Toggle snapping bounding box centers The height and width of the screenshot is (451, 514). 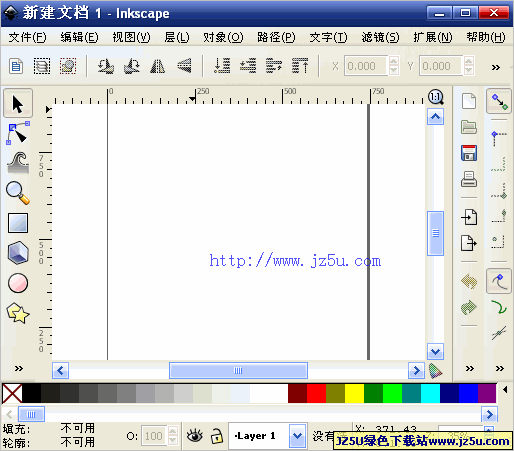(x=499, y=242)
